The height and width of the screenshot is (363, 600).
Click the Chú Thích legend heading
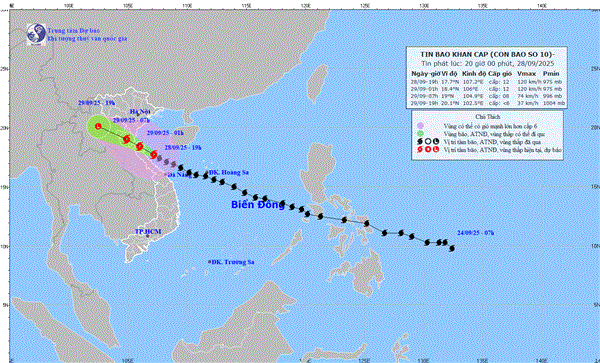tap(488, 117)
